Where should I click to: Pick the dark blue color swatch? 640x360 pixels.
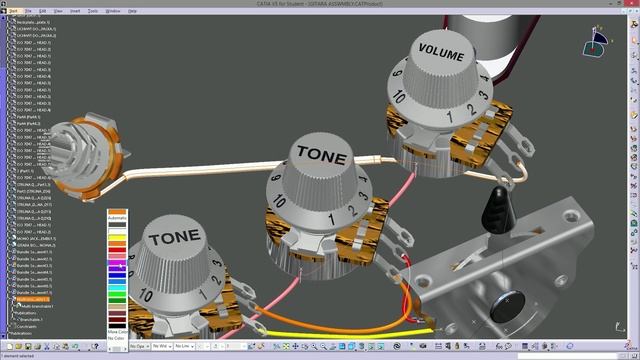click(117, 275)
